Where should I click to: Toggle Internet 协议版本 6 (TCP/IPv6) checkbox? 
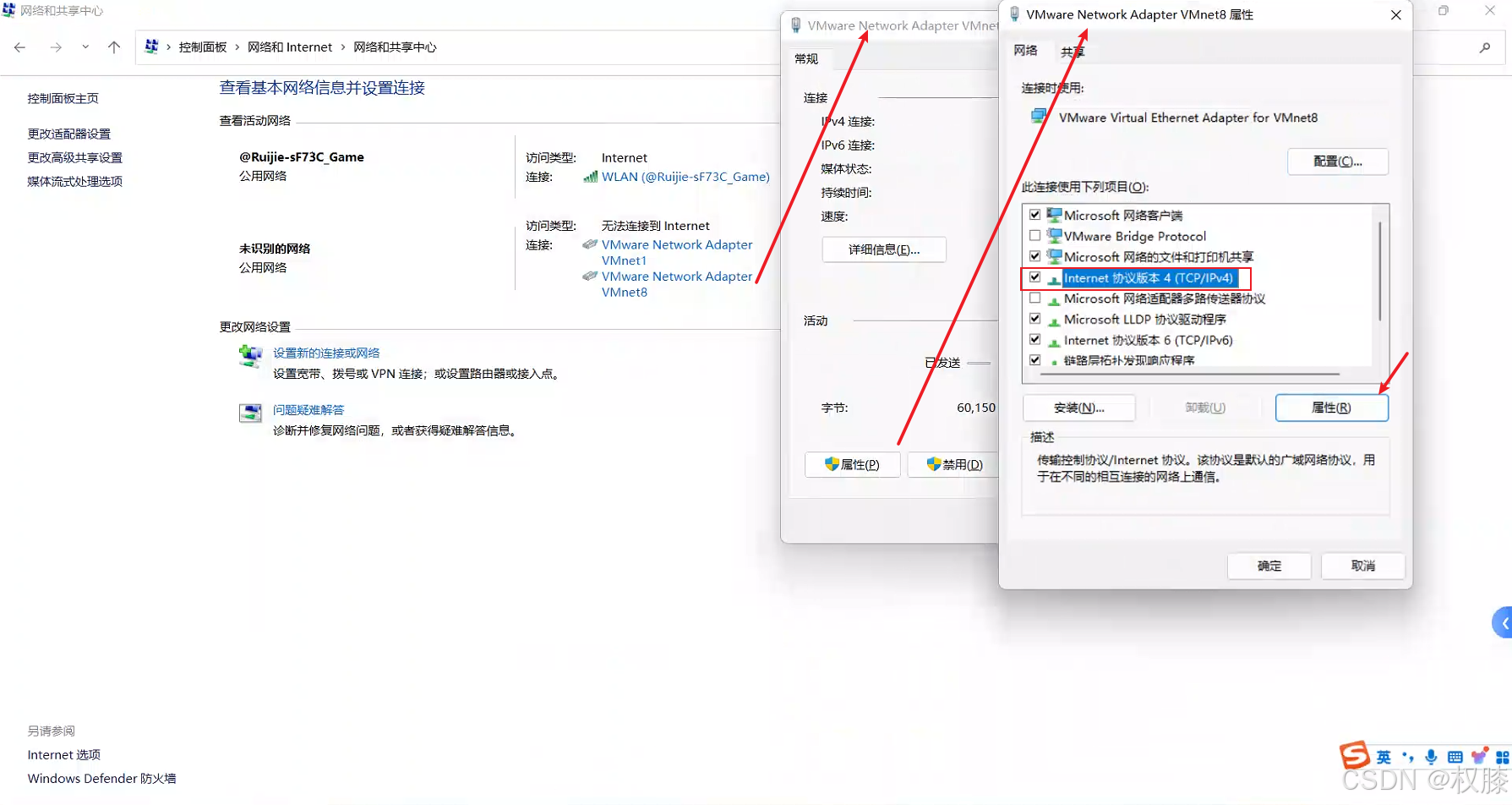pos(1034,340)
